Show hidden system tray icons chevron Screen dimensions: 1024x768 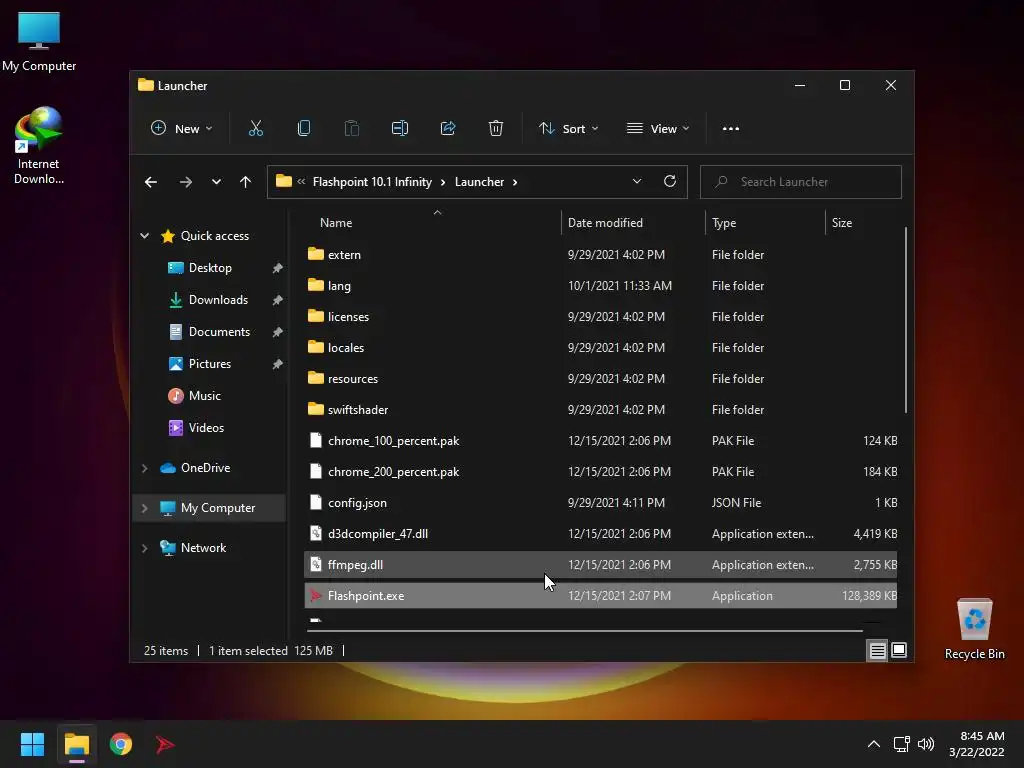point(873,744)
